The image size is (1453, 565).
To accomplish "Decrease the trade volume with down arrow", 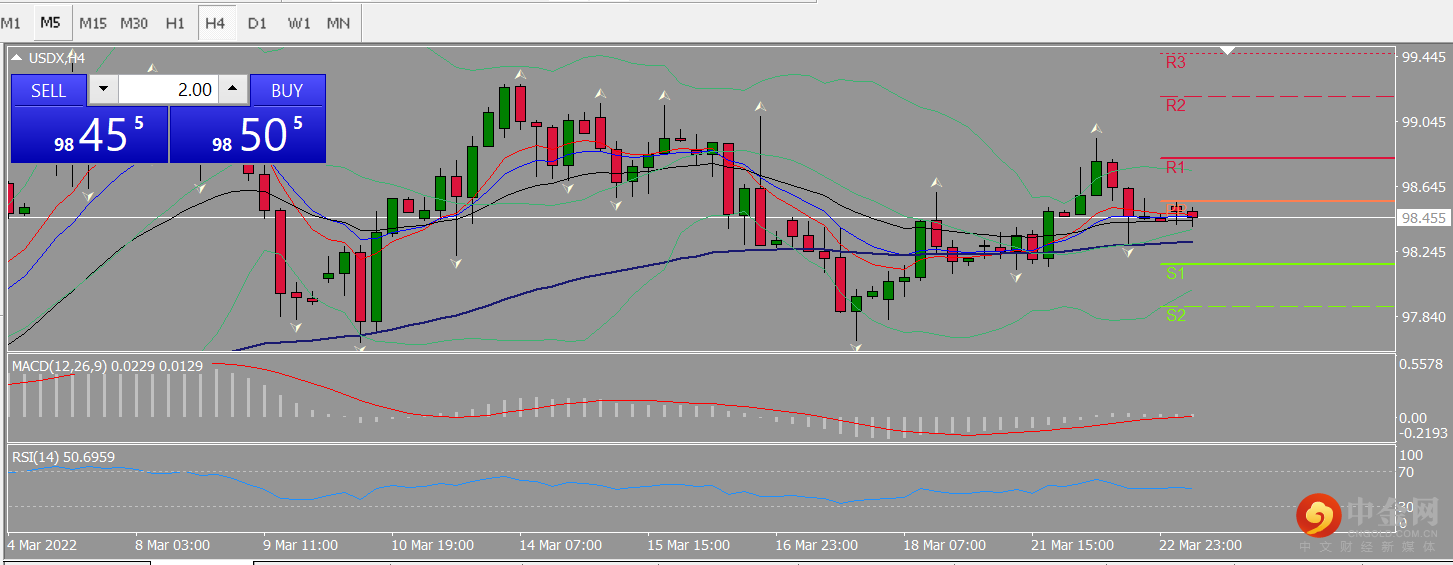I will tap(103, 90).
